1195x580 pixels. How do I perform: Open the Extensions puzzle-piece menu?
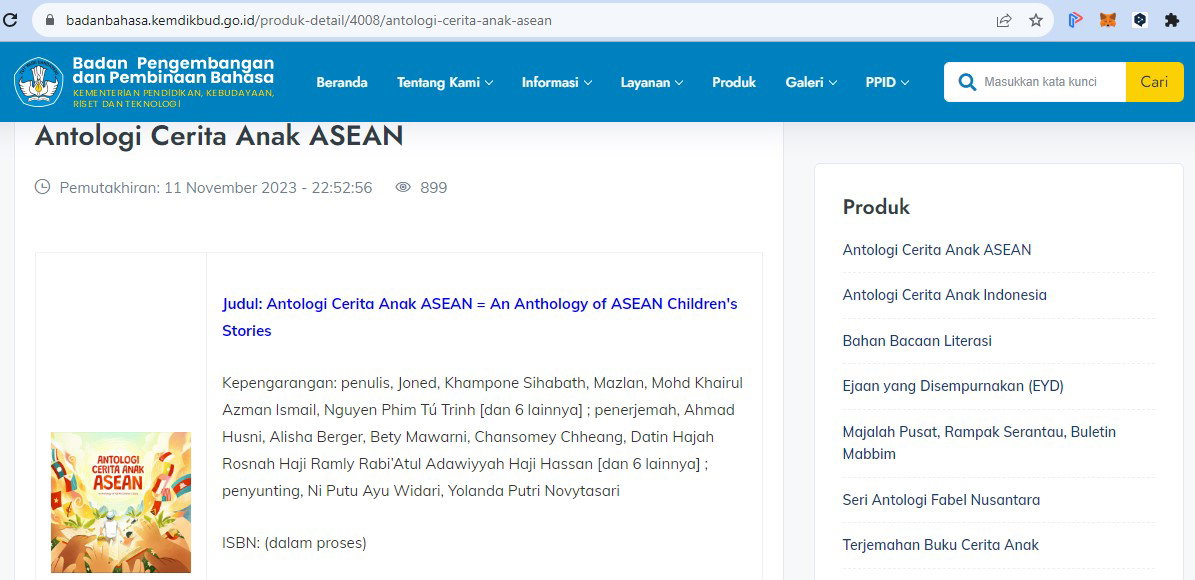pyautogui.click(x=1172, y=21)
